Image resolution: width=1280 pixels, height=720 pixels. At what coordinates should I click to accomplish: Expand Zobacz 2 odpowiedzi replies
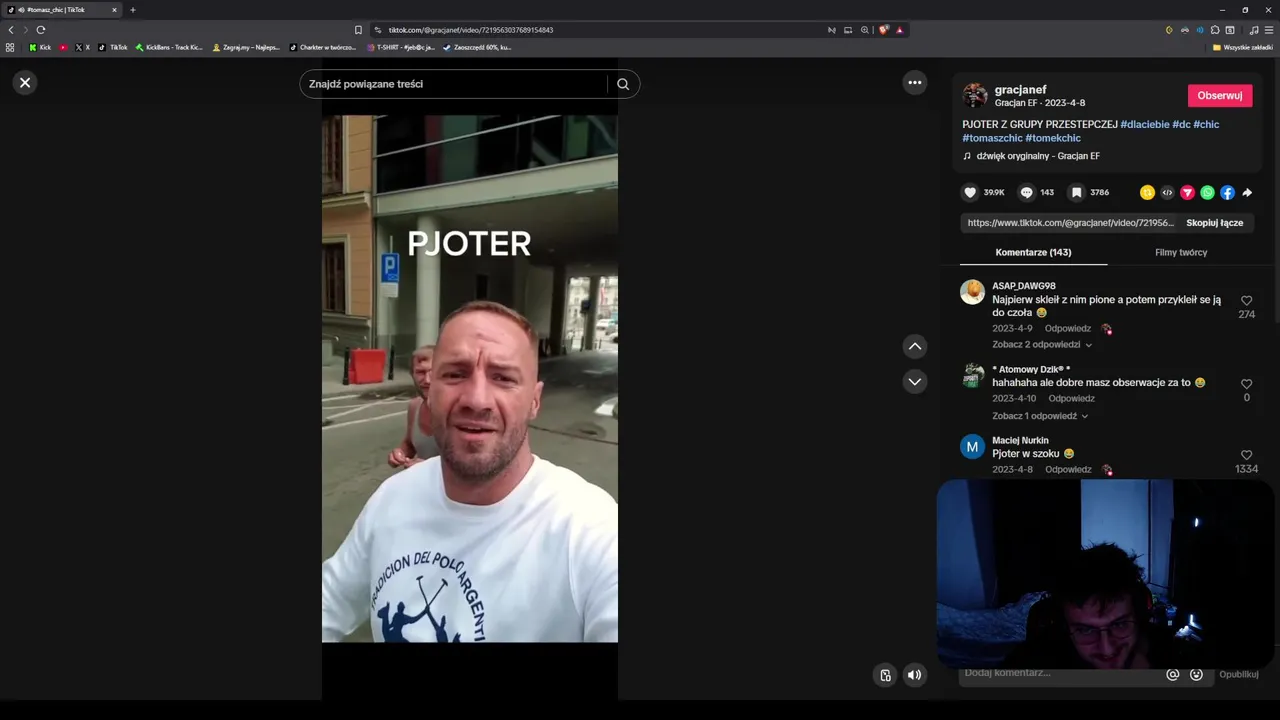1042,345
